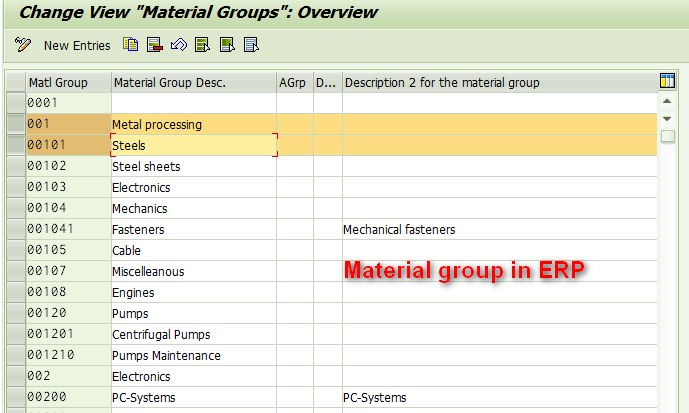Click the Material Group Desc. column header
Image resolution: width=689 pixels, height=413 pixels.
click(194, 82)
